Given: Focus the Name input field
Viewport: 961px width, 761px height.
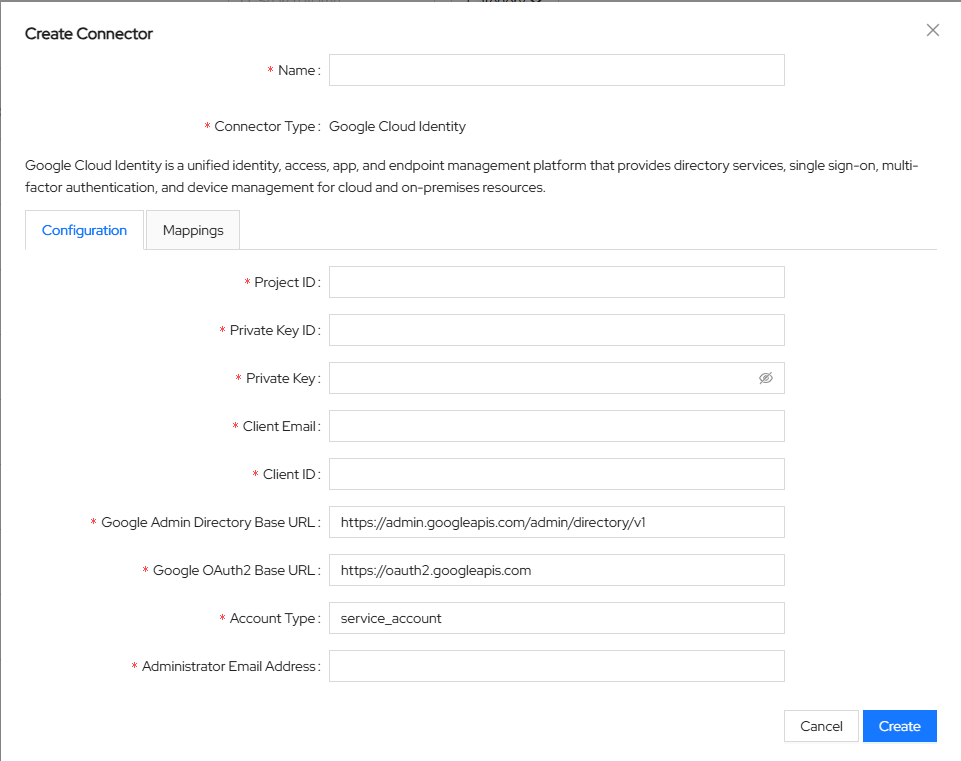Looking at the screenshot, I should 556,70.
